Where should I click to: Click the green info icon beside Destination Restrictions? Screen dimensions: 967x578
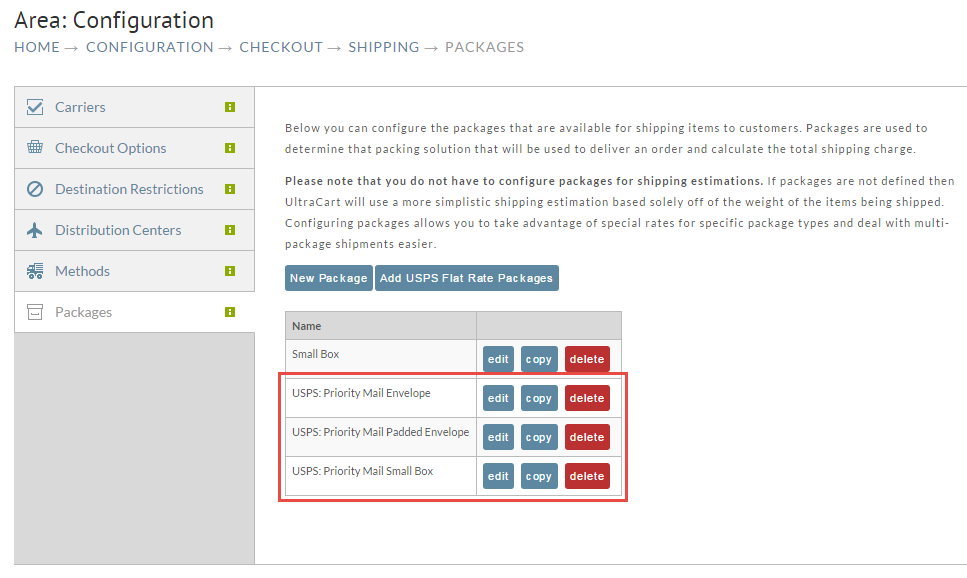[x=230, y=189]
